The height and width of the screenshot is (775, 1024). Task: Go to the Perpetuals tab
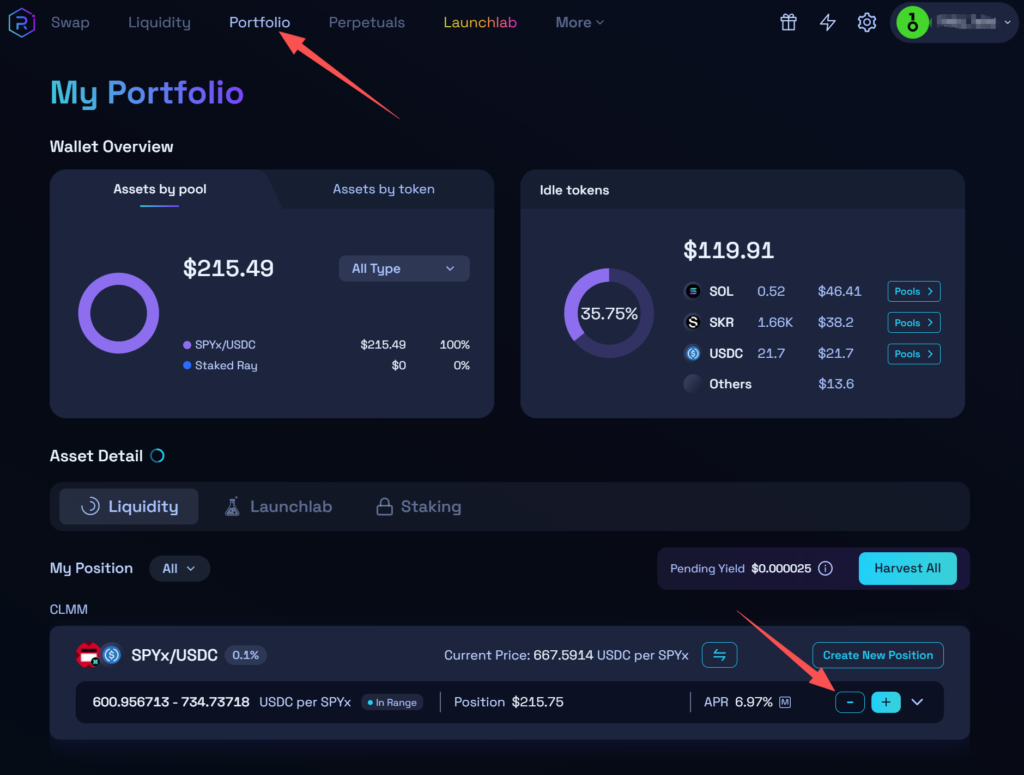point(367,23)
